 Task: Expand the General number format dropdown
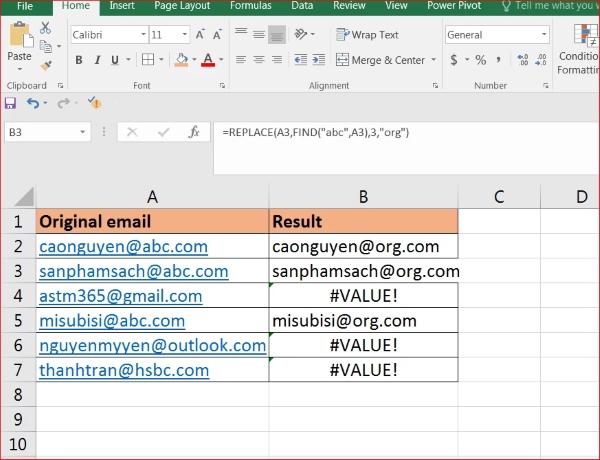tap(543, 35)
